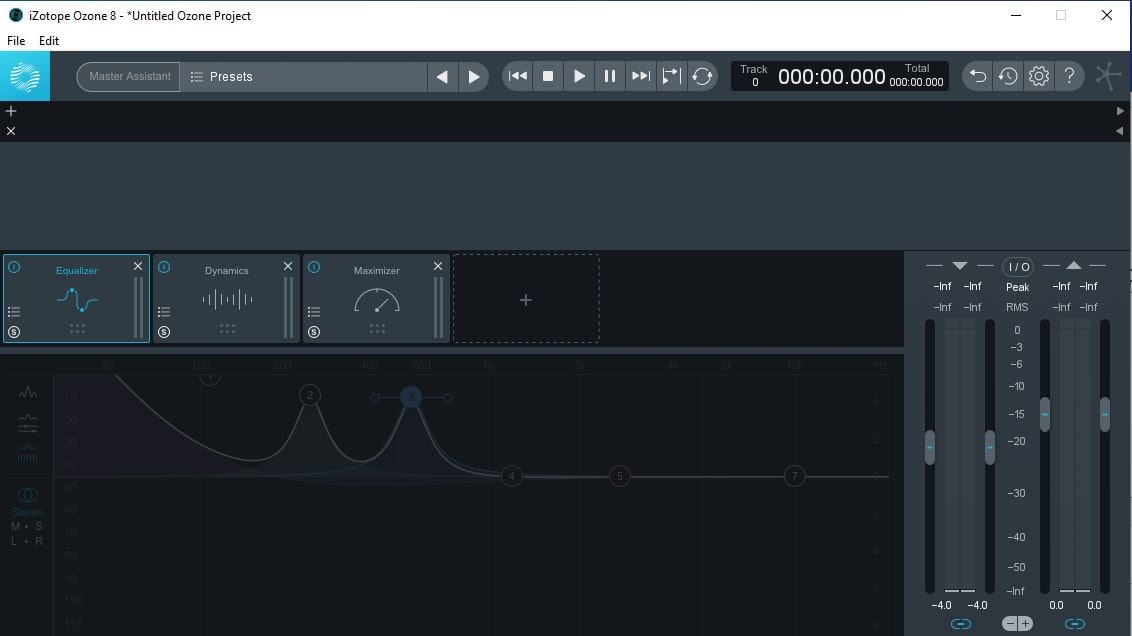
Task: Skip to next track
Action: [x=640, y=76]
